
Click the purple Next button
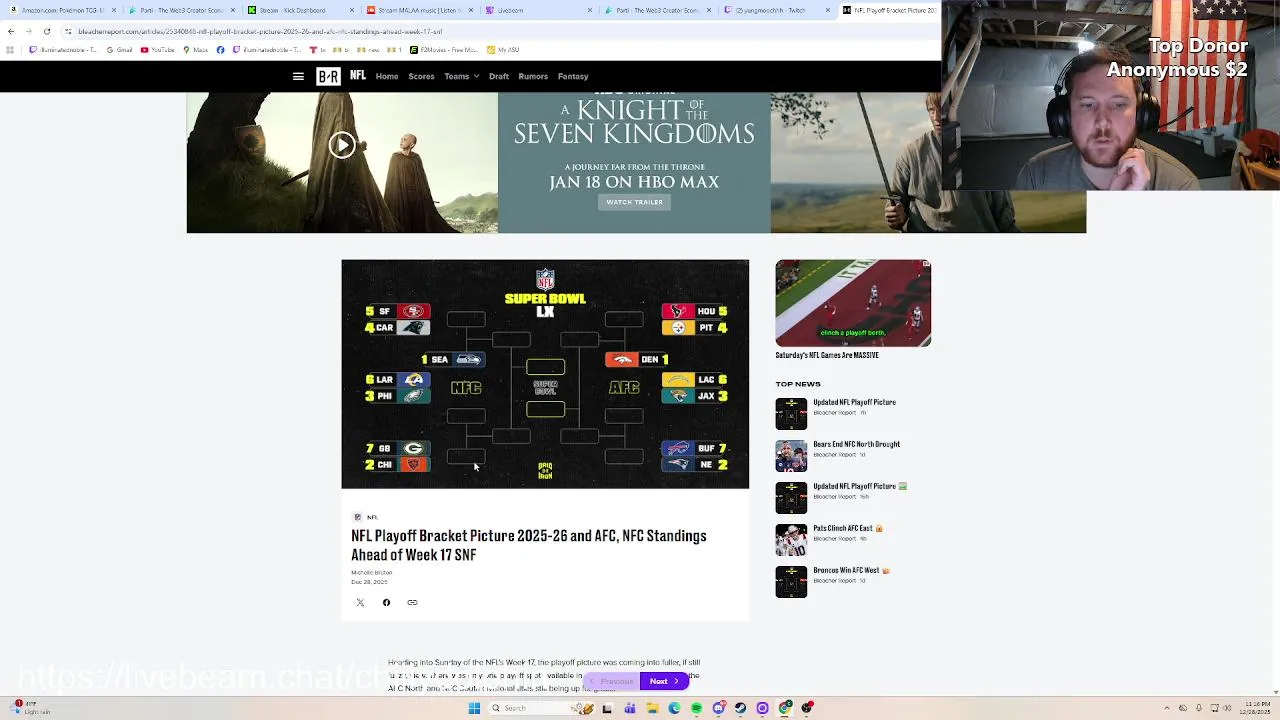pyautogui.click(x=664, y=681)
